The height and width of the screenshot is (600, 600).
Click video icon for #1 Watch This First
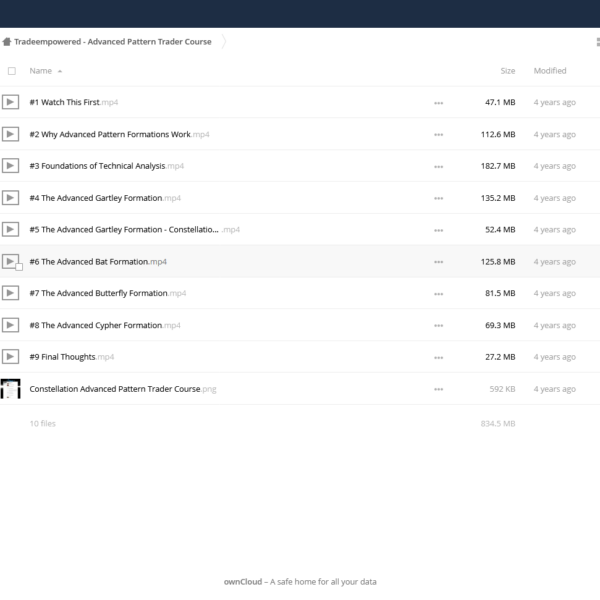click(10, 102)
